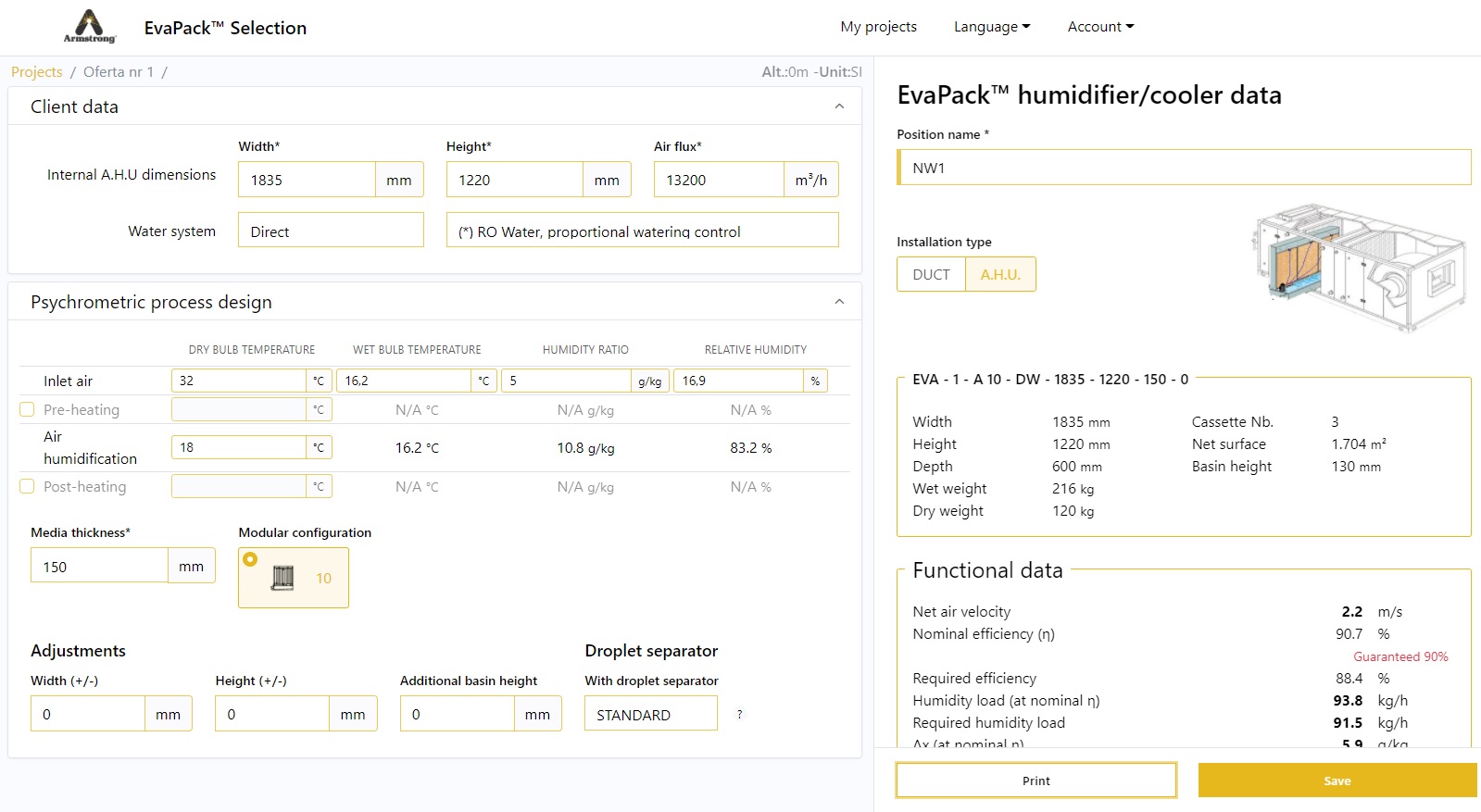The width and height of the screenshot is (1481, 812).
Task: Open My projects page
Action: [878, 27]
